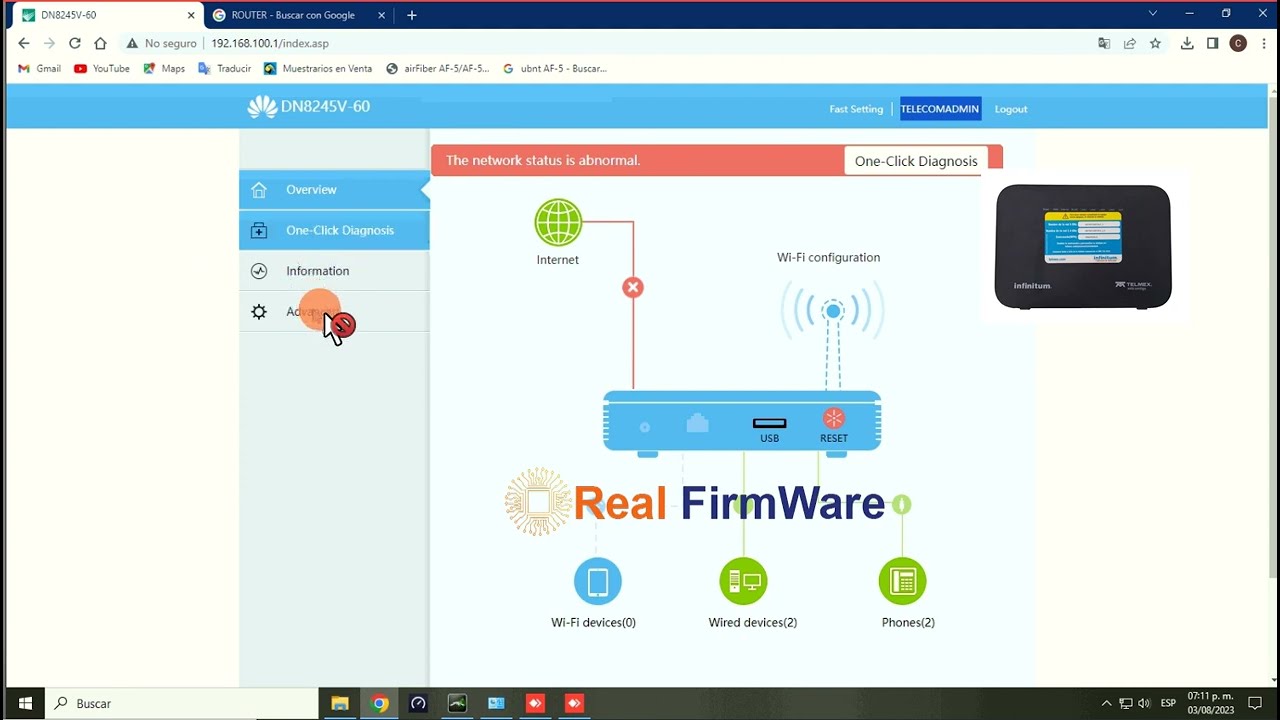Open File Explorer from the taskbar

coord(340,703)
